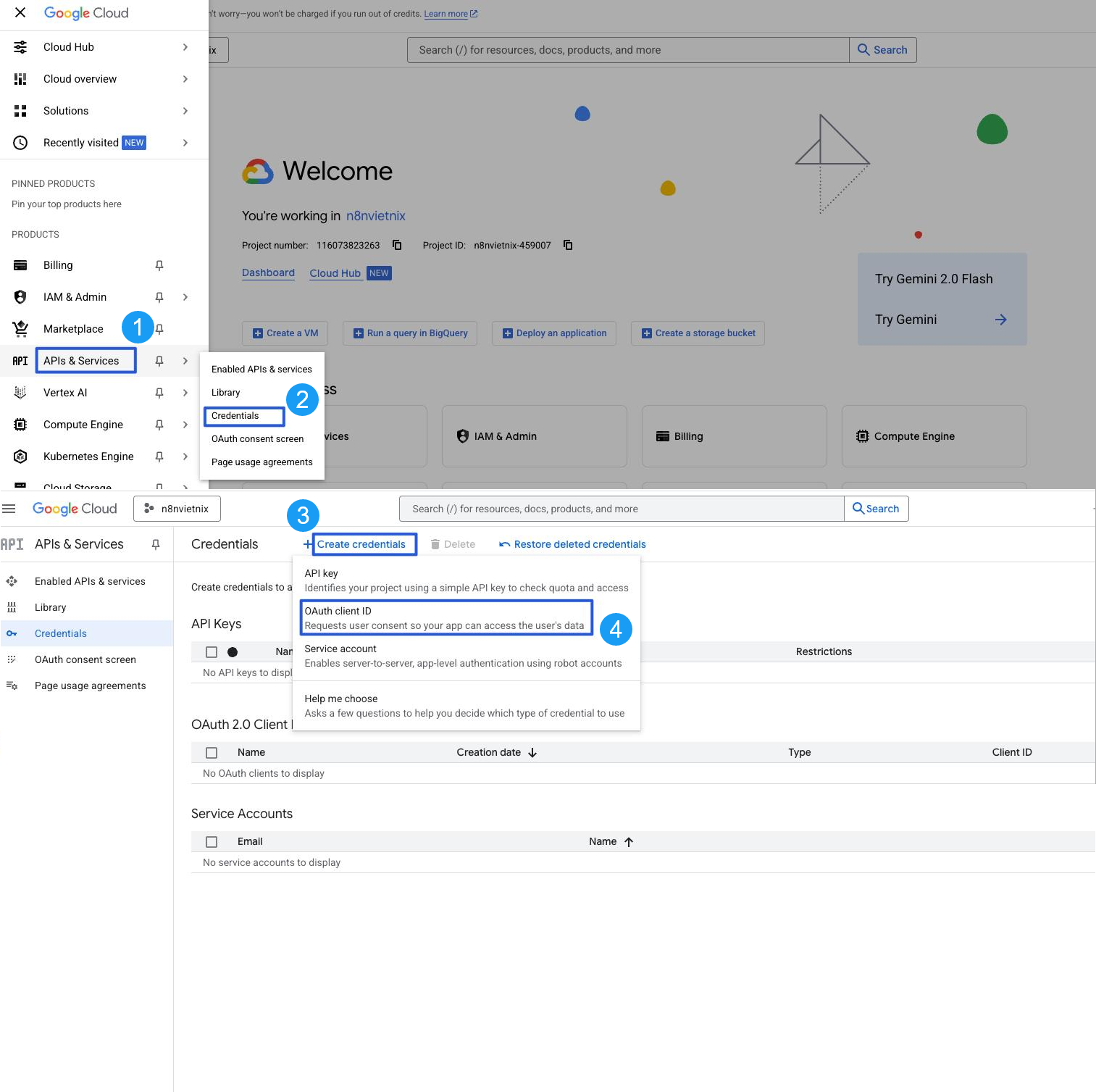The image size is (1096, 1092).
Task: Click the Credentials key icon in sidebar
Action: pyautogui.click(x=12, y=633)
